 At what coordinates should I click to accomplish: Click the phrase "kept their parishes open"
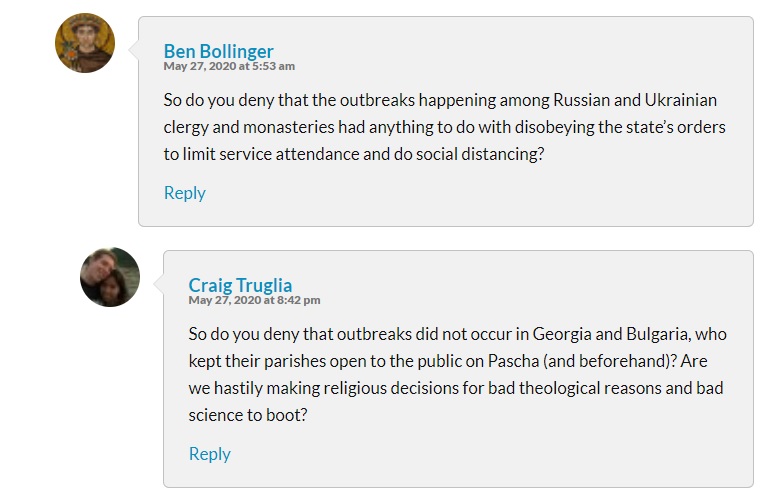click(282, 361)
